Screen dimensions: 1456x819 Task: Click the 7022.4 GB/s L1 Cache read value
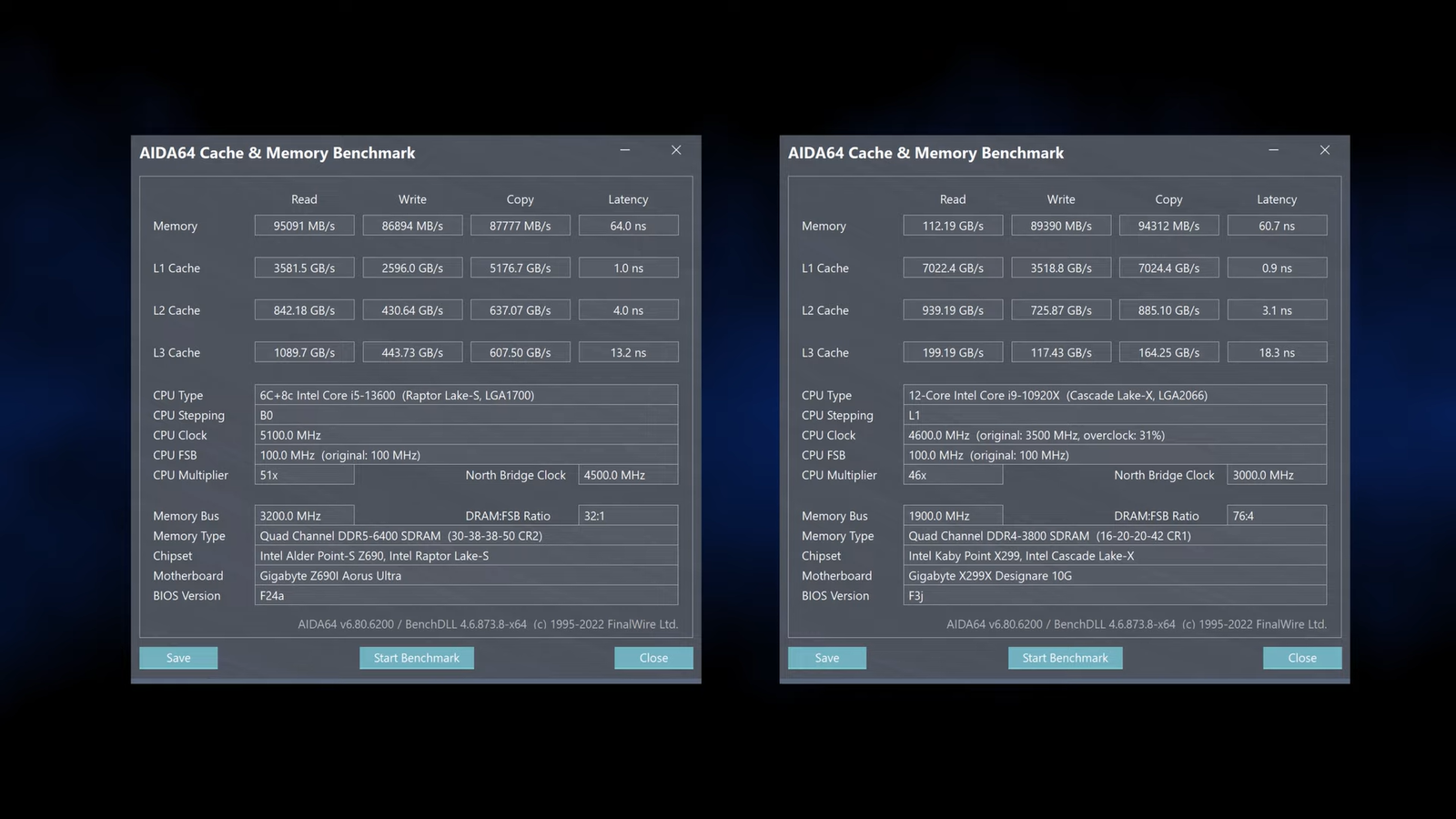tap(953, 268)
